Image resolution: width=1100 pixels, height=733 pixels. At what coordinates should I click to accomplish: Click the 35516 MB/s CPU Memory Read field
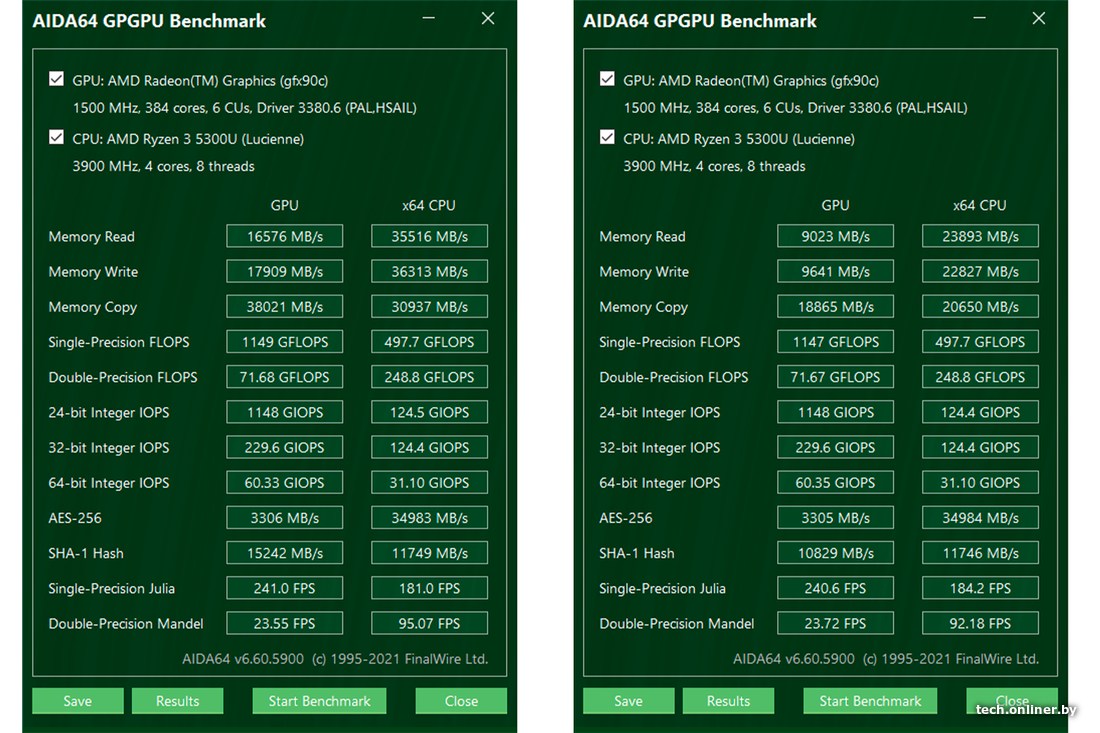click(429, 237)
